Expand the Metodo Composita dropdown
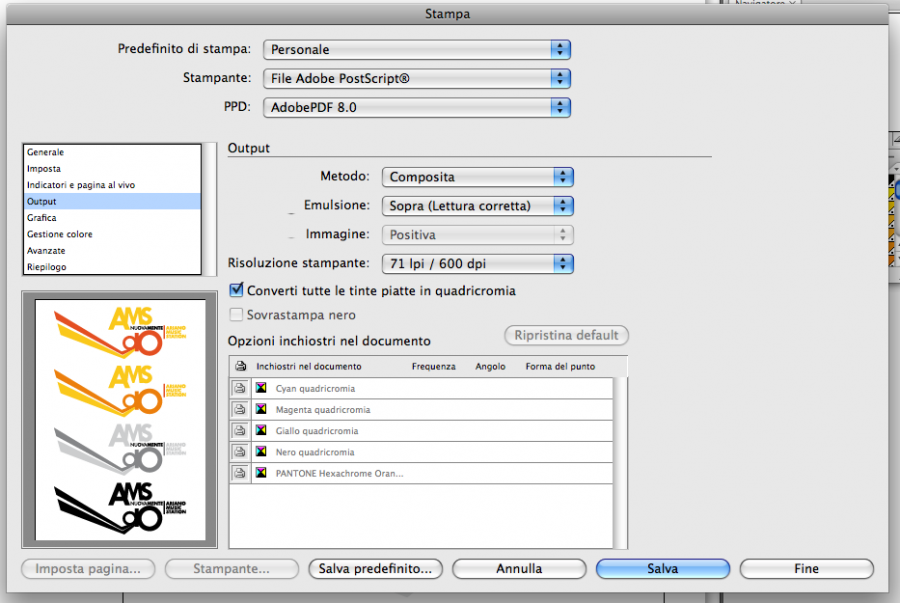The width and height of the screenshot is (900, 603). (x=478, y=177)
